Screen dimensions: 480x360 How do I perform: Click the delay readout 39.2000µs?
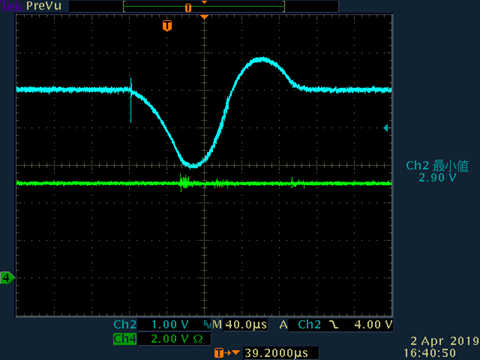pos(276,353)
